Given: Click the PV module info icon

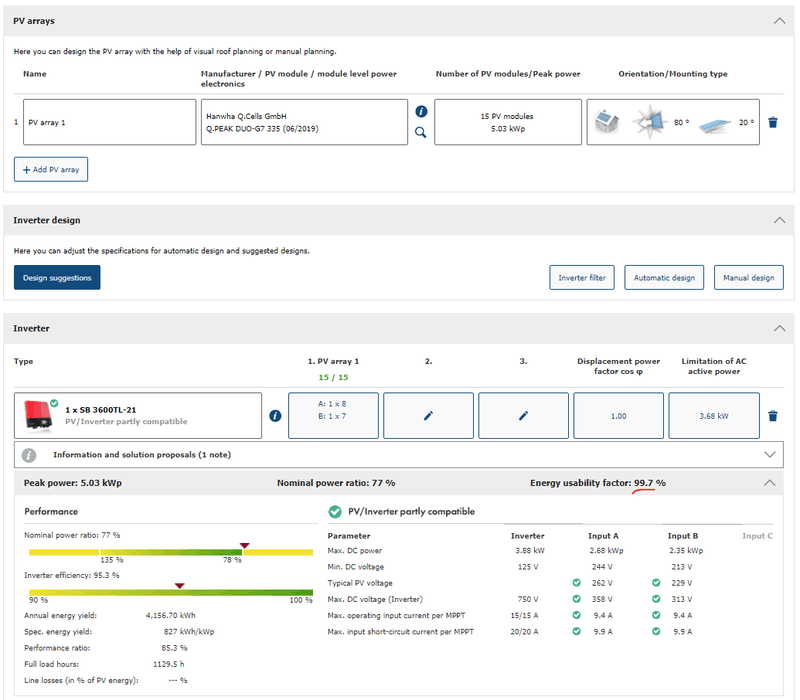Looking at the screenshot, I should point(421,112).
